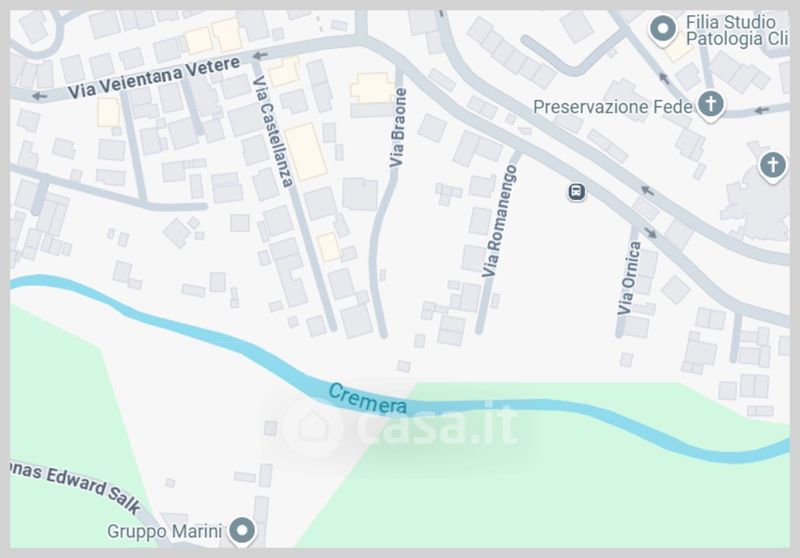Click the large yellow building beside Via Castellanza

(306, 151)
